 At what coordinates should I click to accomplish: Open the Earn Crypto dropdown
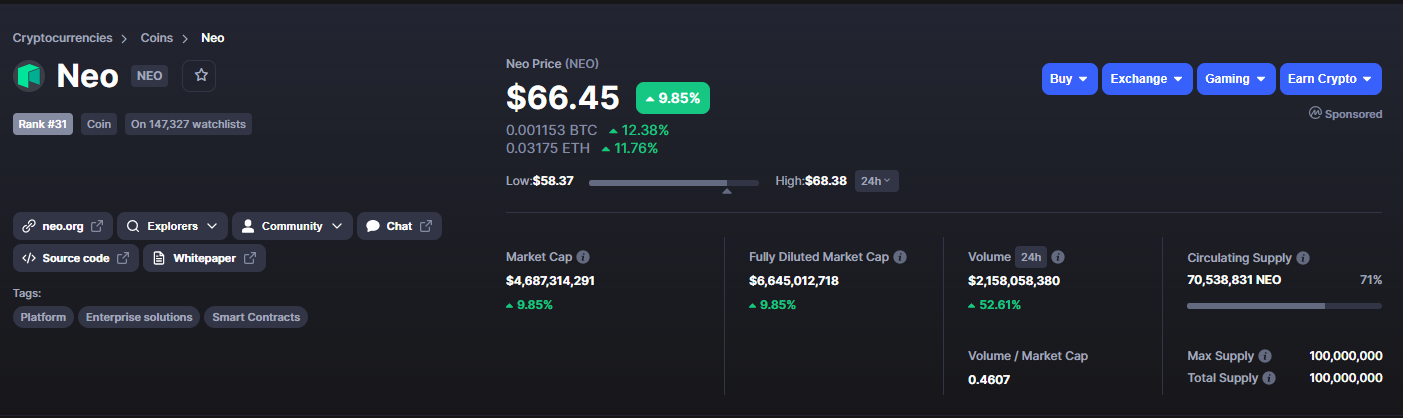click(x=1331, y=79)
